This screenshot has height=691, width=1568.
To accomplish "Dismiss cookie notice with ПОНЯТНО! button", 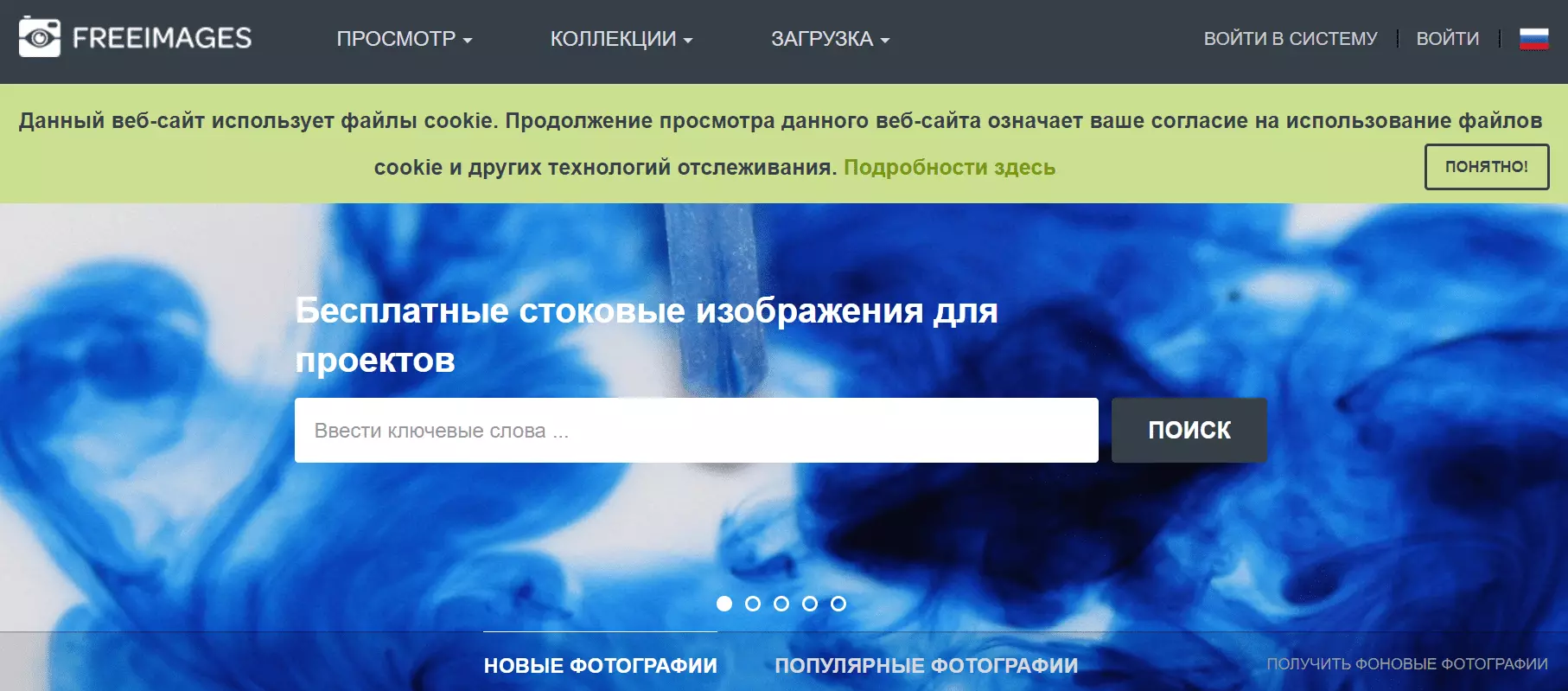I will point(1486,167).
